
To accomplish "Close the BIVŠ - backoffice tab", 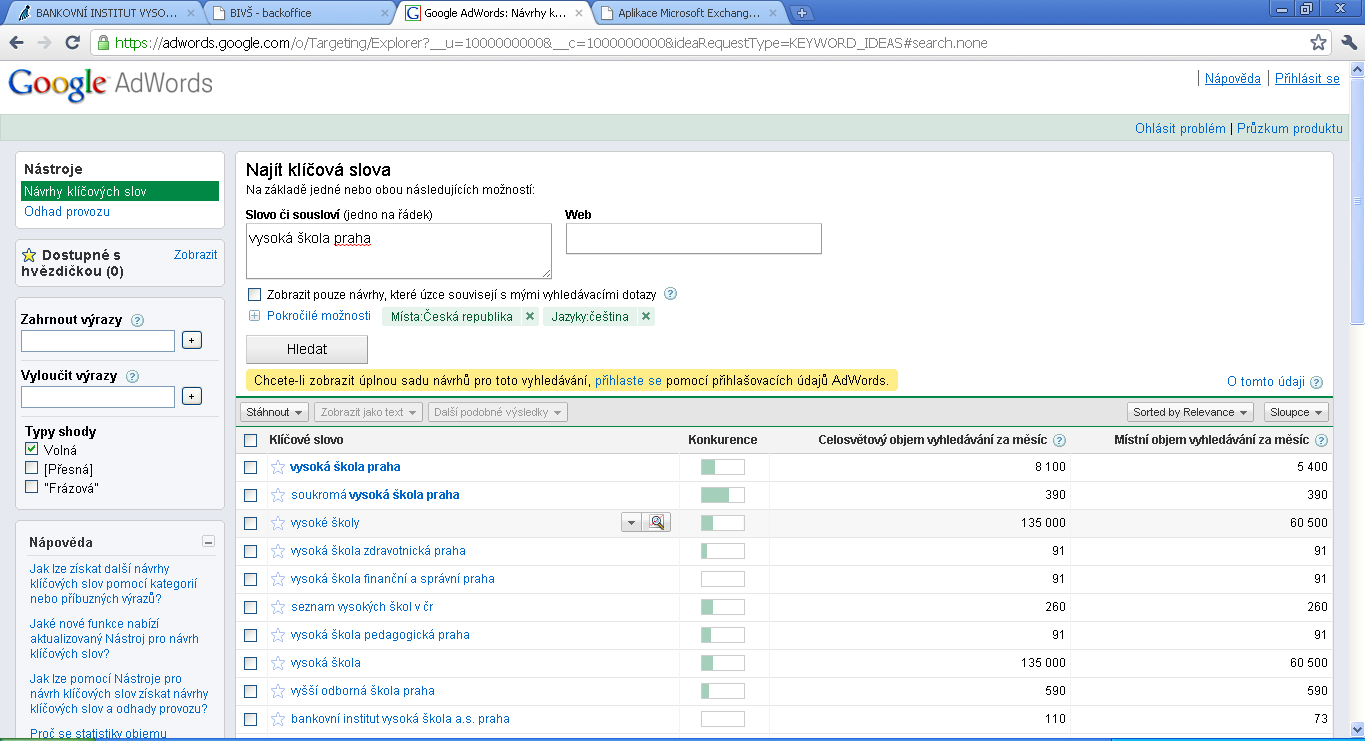I will pyautogui.click(x=385, y=13).
